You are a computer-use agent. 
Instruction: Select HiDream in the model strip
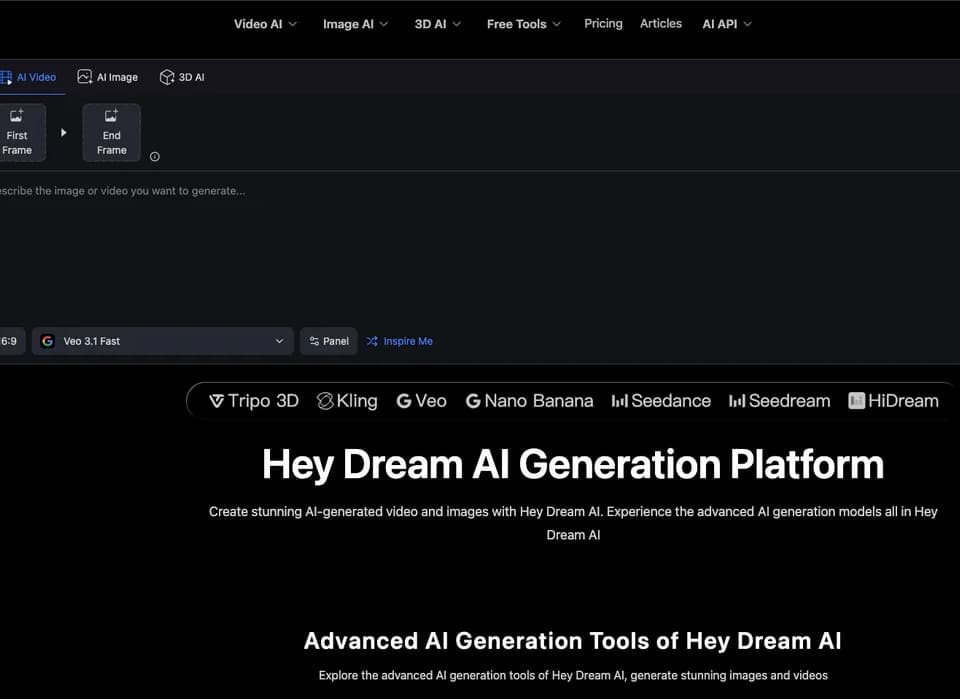893,401
